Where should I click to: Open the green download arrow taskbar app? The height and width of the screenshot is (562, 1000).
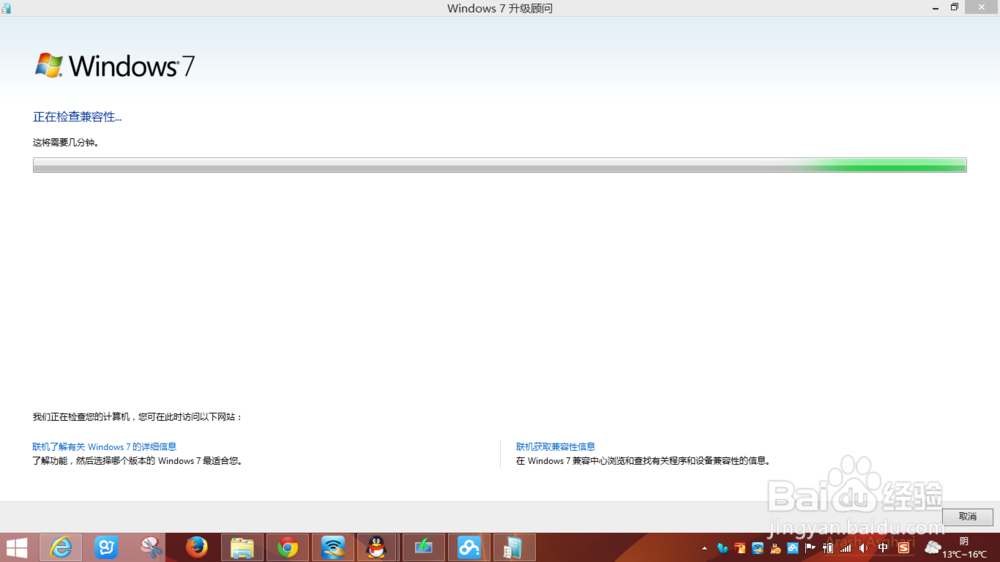[x=423, y=548]
